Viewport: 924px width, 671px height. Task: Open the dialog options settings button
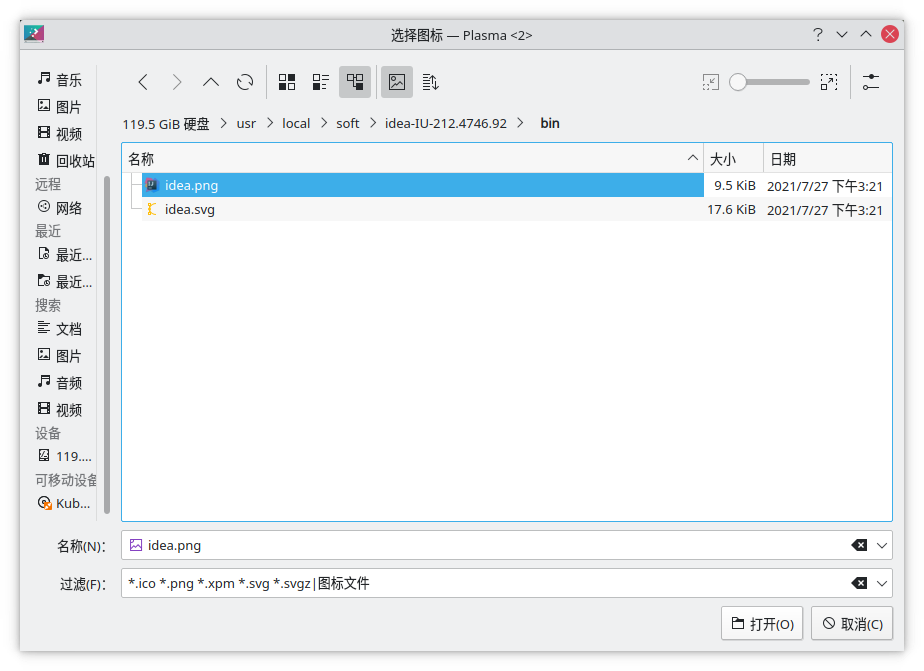(870, 82)
